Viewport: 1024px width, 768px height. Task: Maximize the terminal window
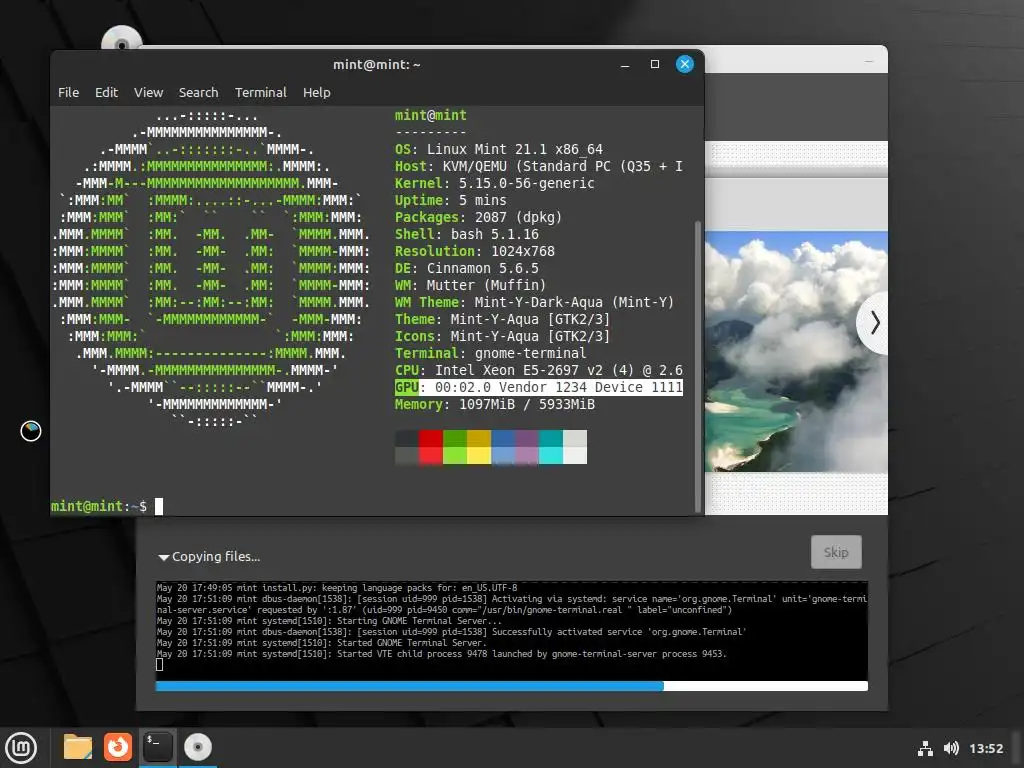(x=654, y=64)
